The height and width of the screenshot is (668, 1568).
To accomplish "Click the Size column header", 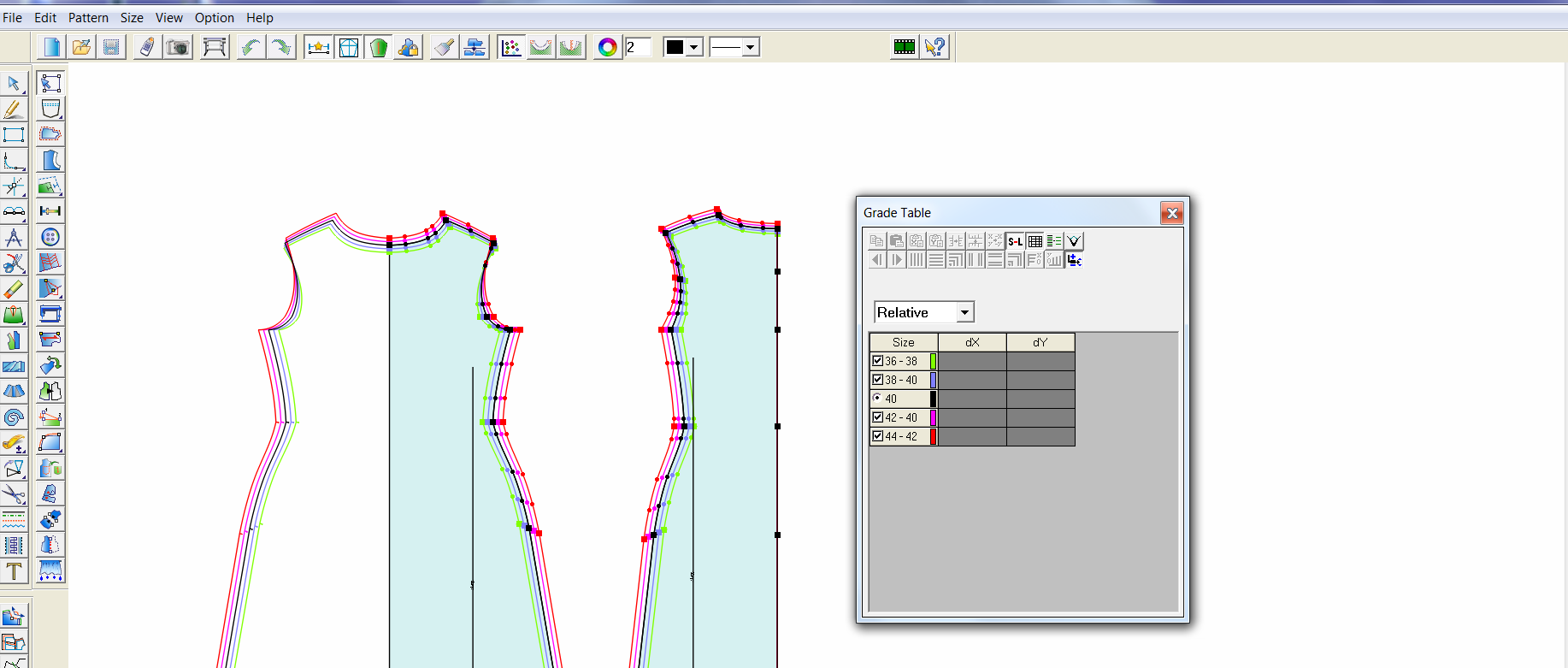I will tap(904, 342).
